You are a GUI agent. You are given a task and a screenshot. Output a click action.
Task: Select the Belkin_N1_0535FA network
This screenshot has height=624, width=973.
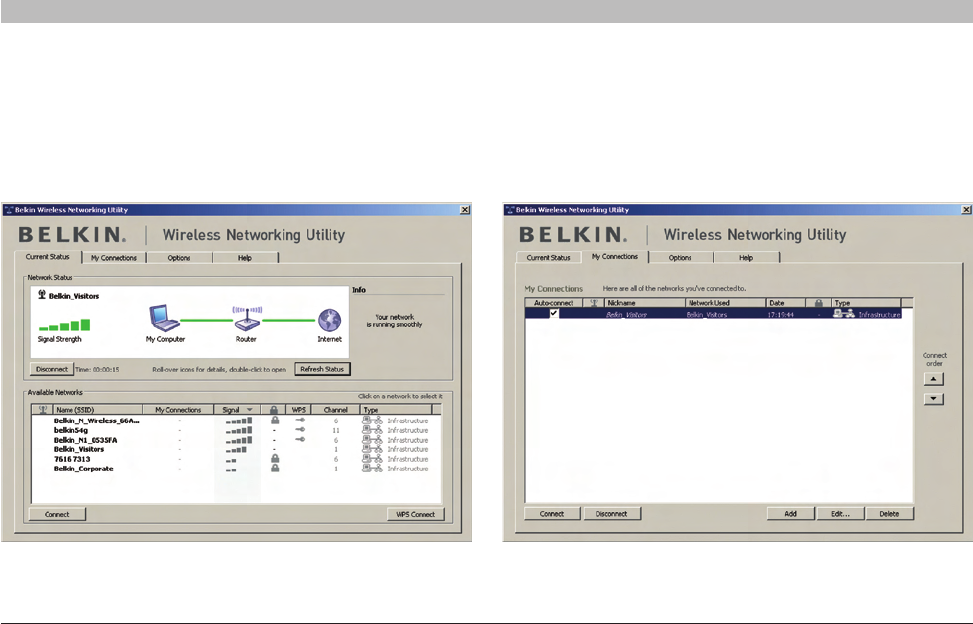pyautogui.click(x=236, y=440)
